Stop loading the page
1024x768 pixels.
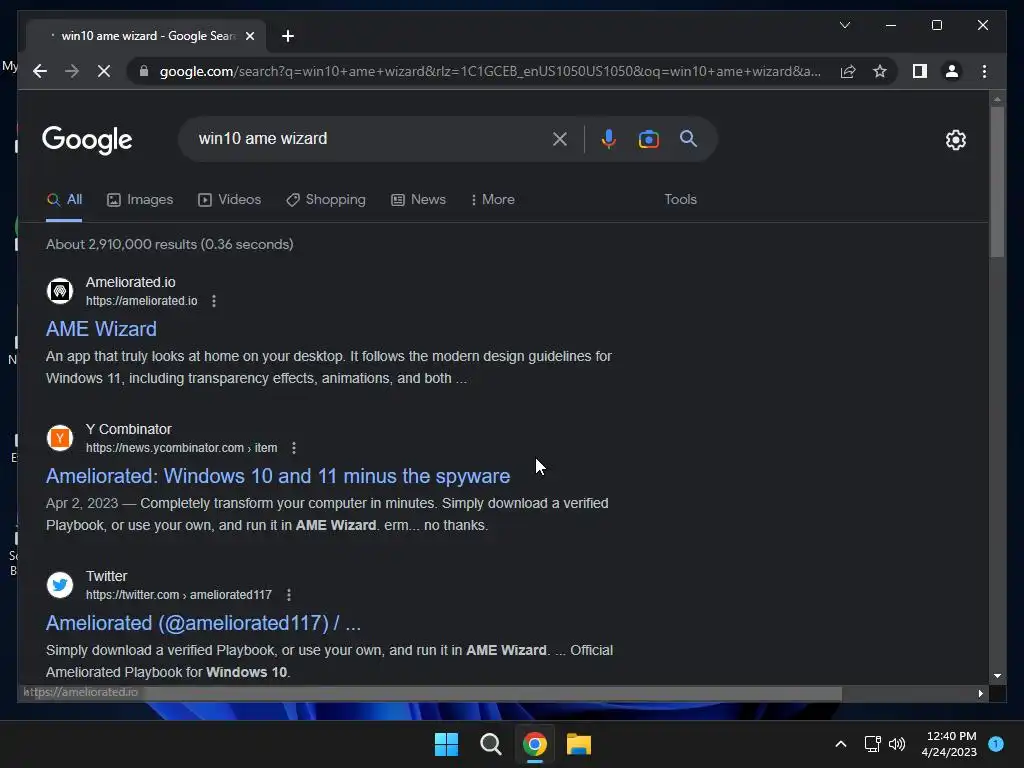click(x=104, y=71)
